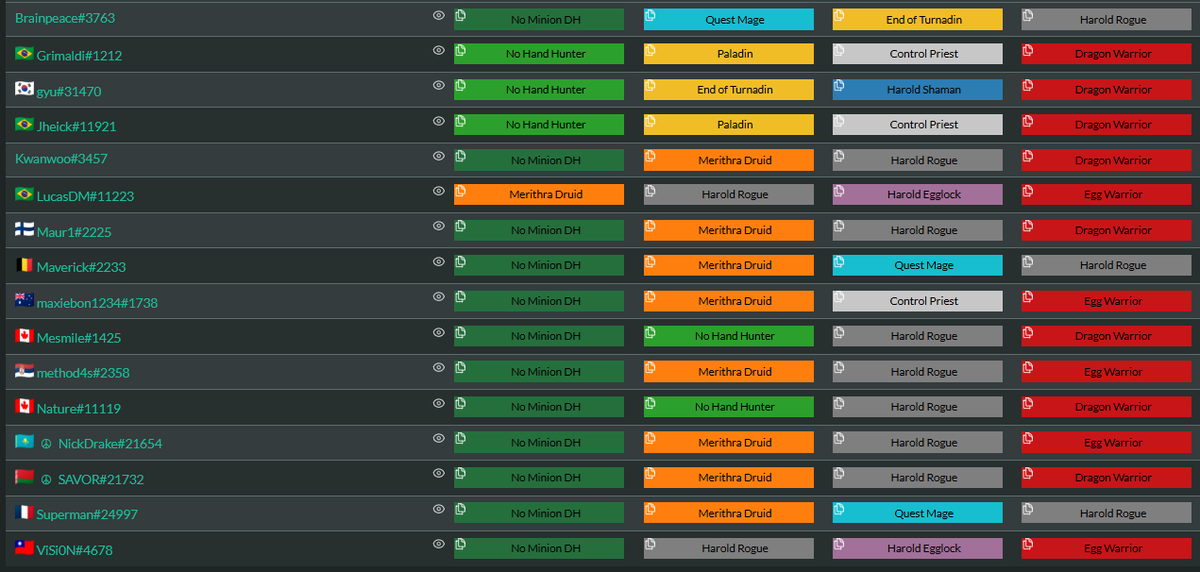Toggle the eye icon for Grimaldi#1212
This screenshot has width=1200, height=572.
pos(438,50)
